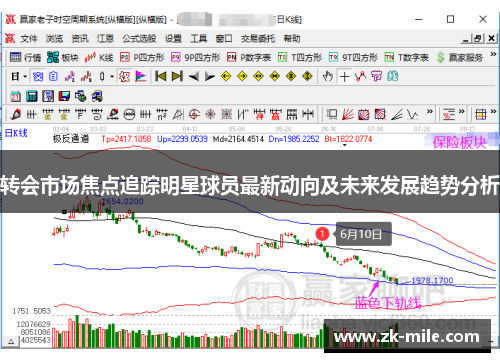Image resolution: width=500 pixels, height=362 pixels.
Task: Click the n² time grid icon
Action: pos(162,115)
